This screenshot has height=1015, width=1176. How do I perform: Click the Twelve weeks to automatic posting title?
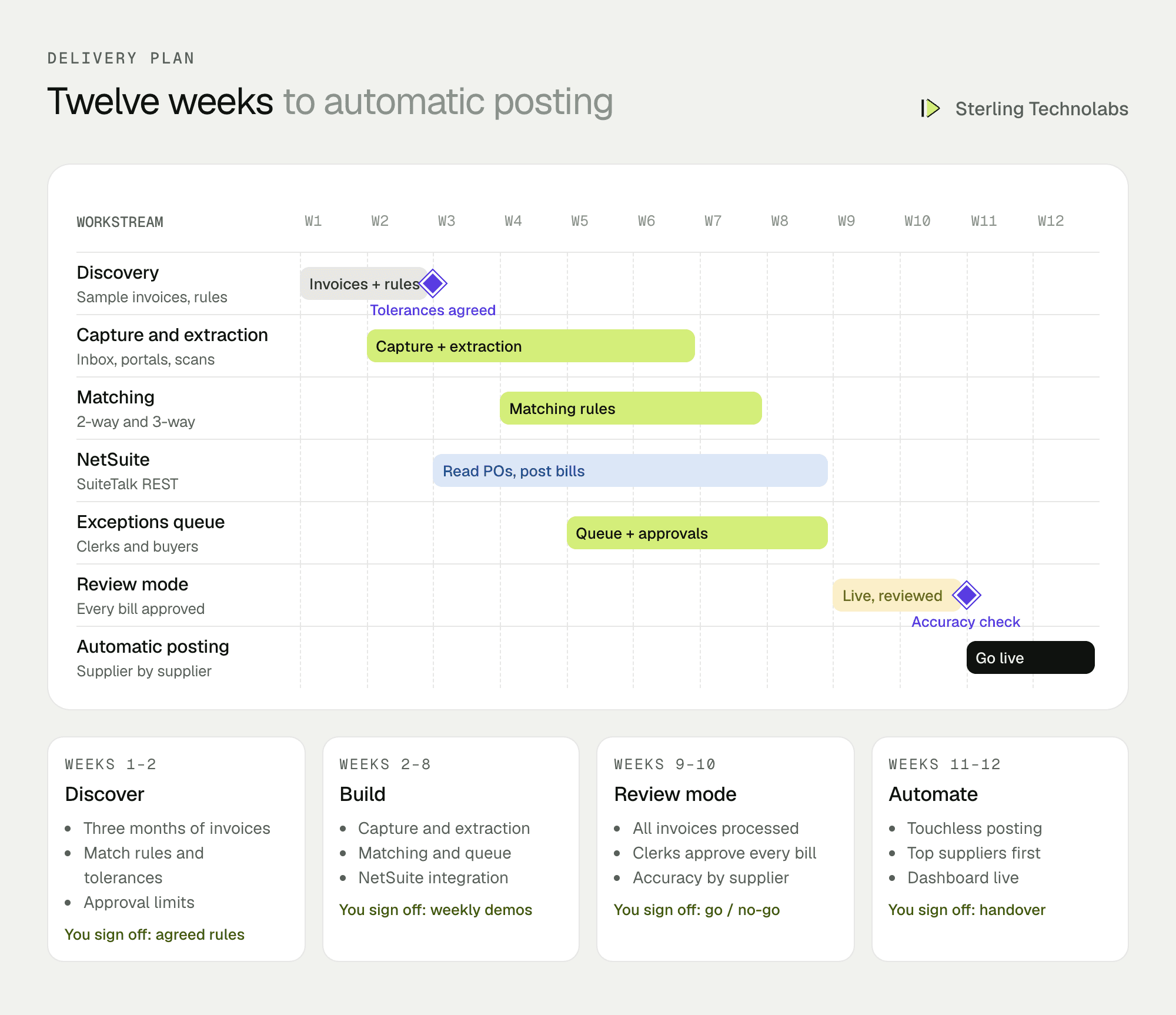click(x=330, y=101)
